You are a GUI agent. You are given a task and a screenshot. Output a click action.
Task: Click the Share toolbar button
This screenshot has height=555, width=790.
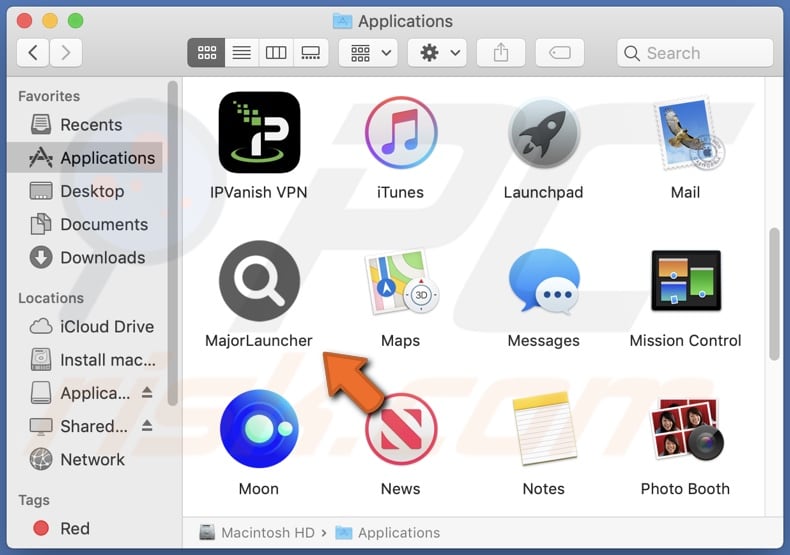501,53
